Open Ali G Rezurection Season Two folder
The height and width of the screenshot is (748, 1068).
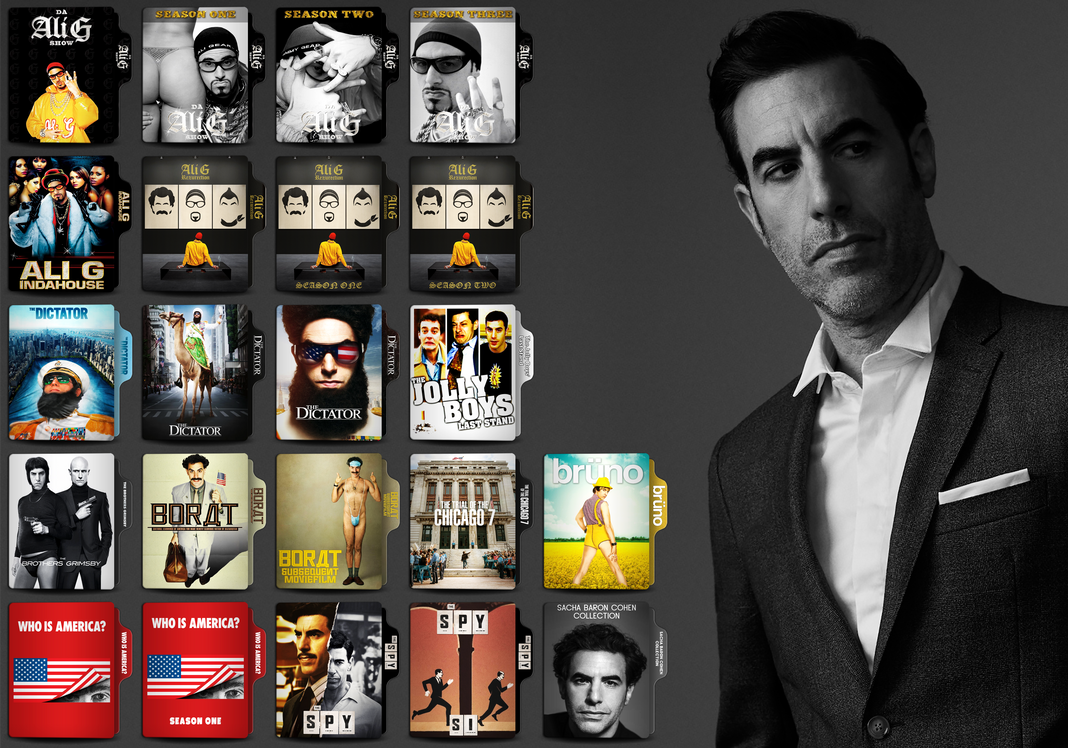[467, 224]
